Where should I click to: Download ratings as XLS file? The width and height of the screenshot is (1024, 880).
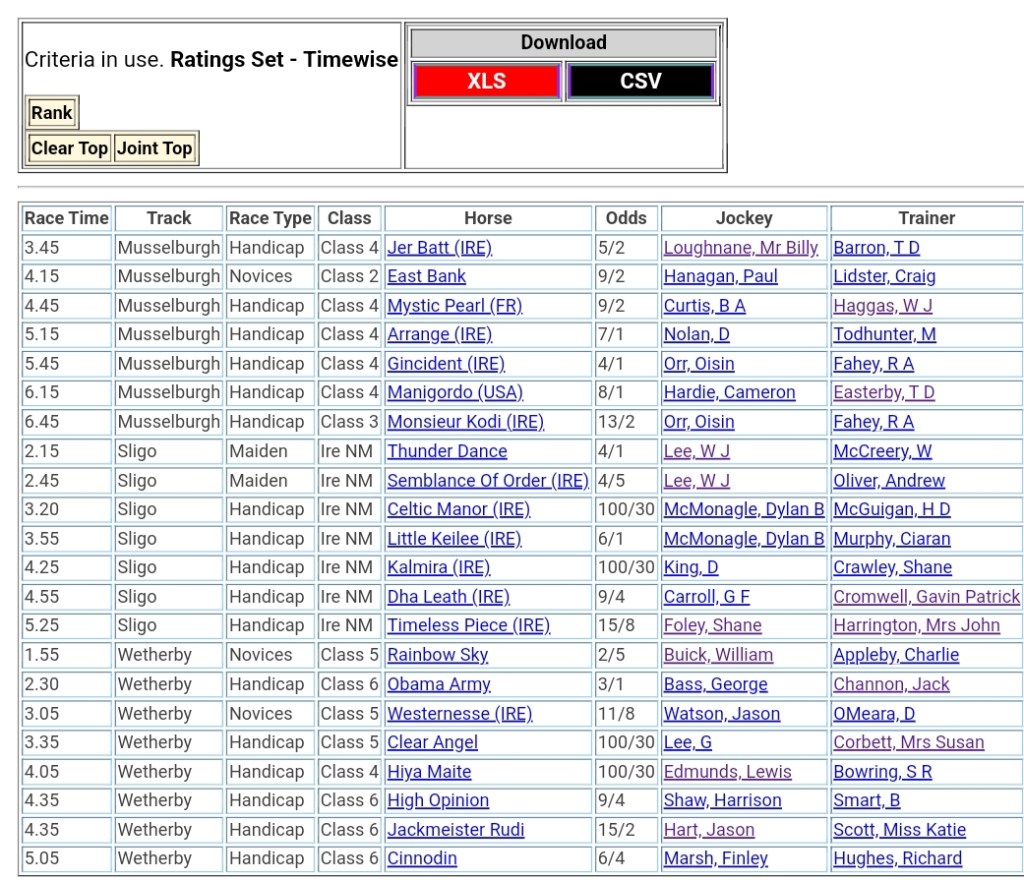(486, 81)
